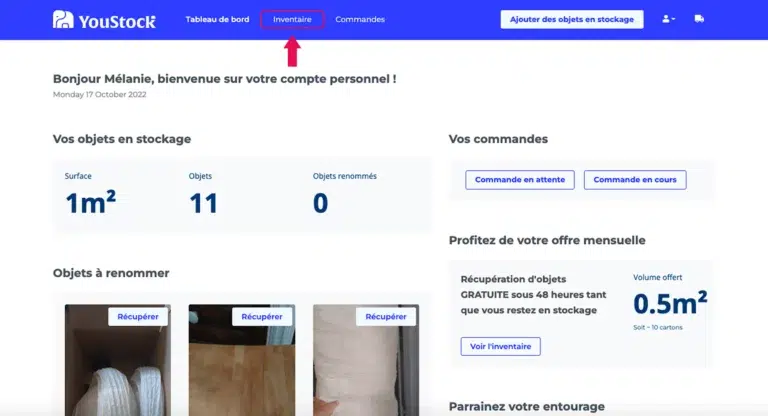Click the YouStock wordmark text
The height and width of the screenshot is (416, 768).
pos(117,22)
